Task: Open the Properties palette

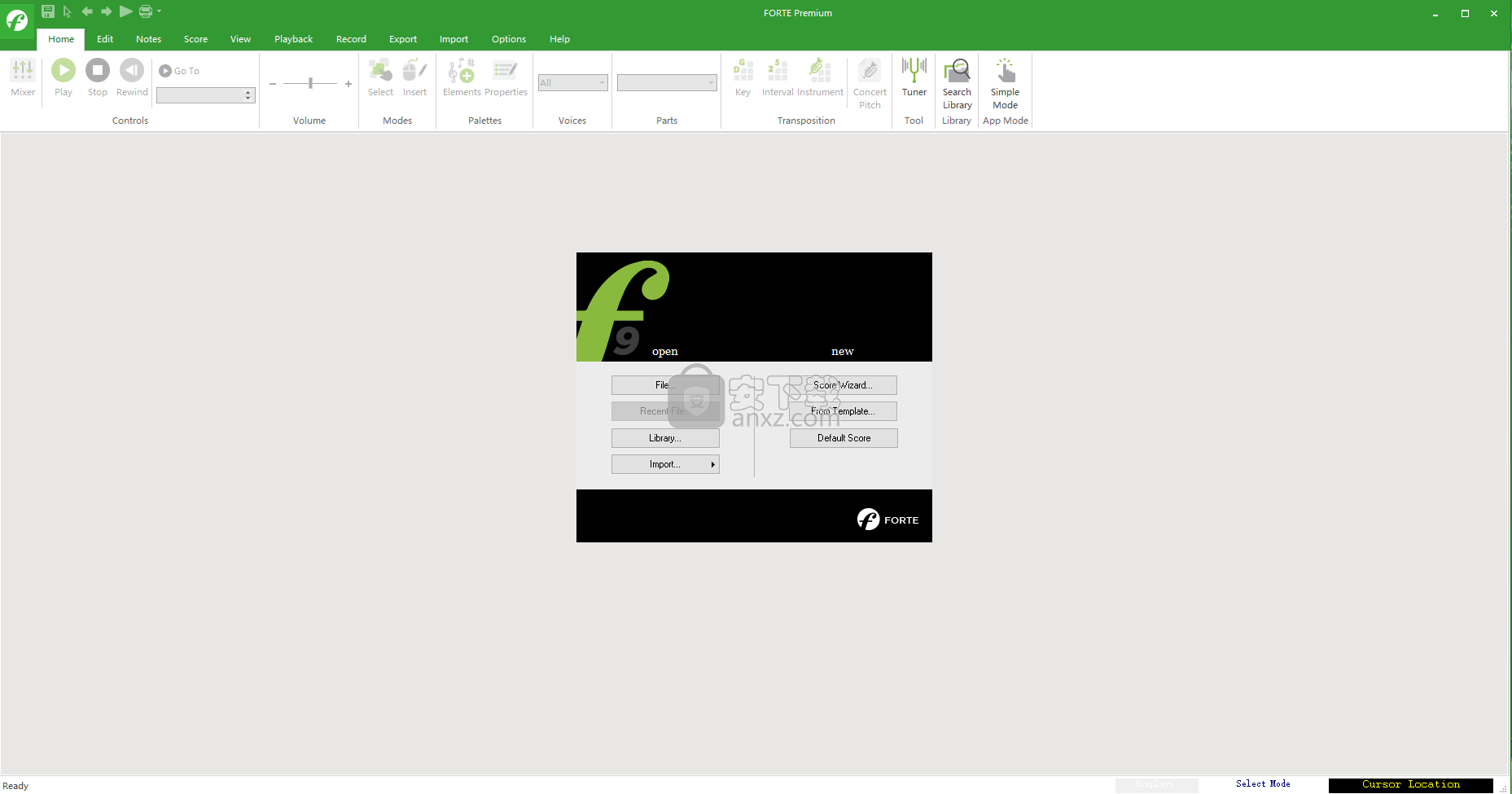Action: point(506,77)
